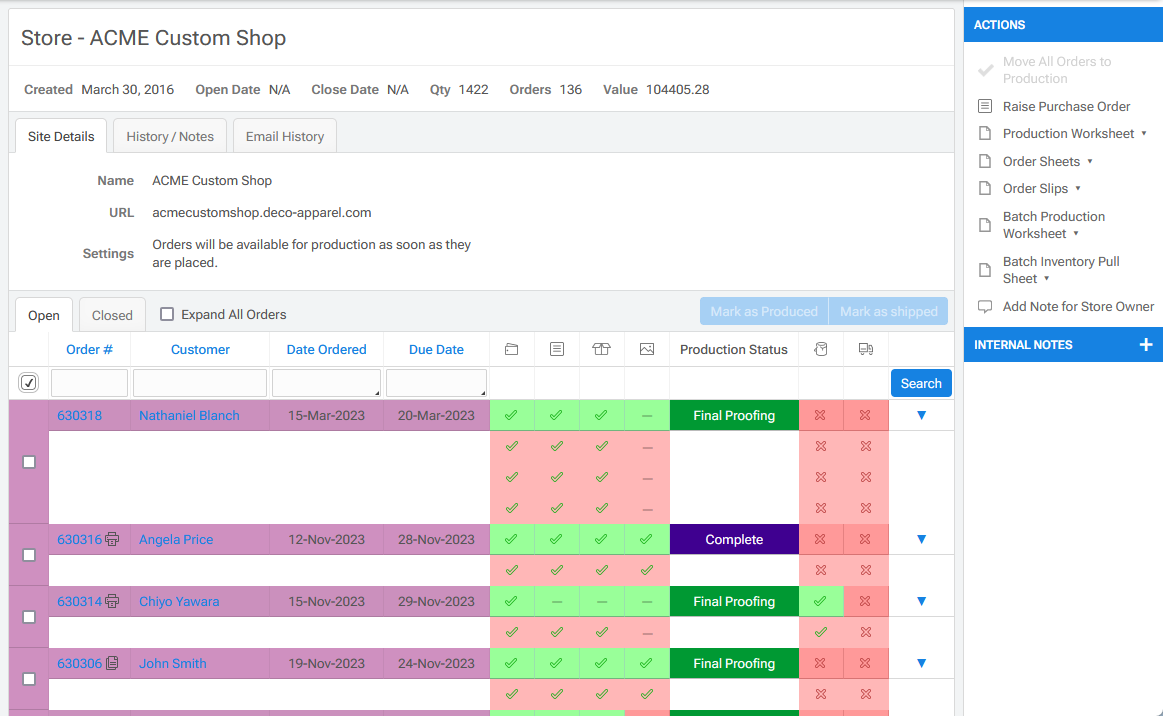Toggle the Expand All Orders checkbox

click(x=167, y=314)
